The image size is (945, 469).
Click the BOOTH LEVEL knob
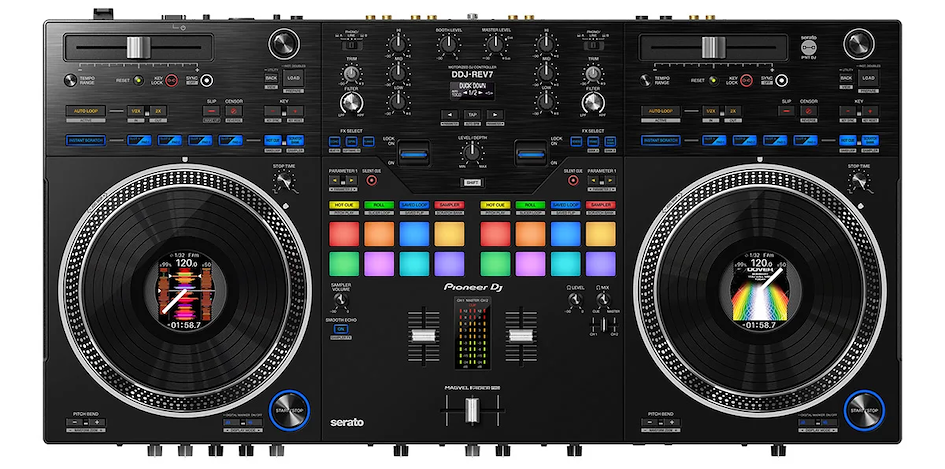click(x=448, y=44)
